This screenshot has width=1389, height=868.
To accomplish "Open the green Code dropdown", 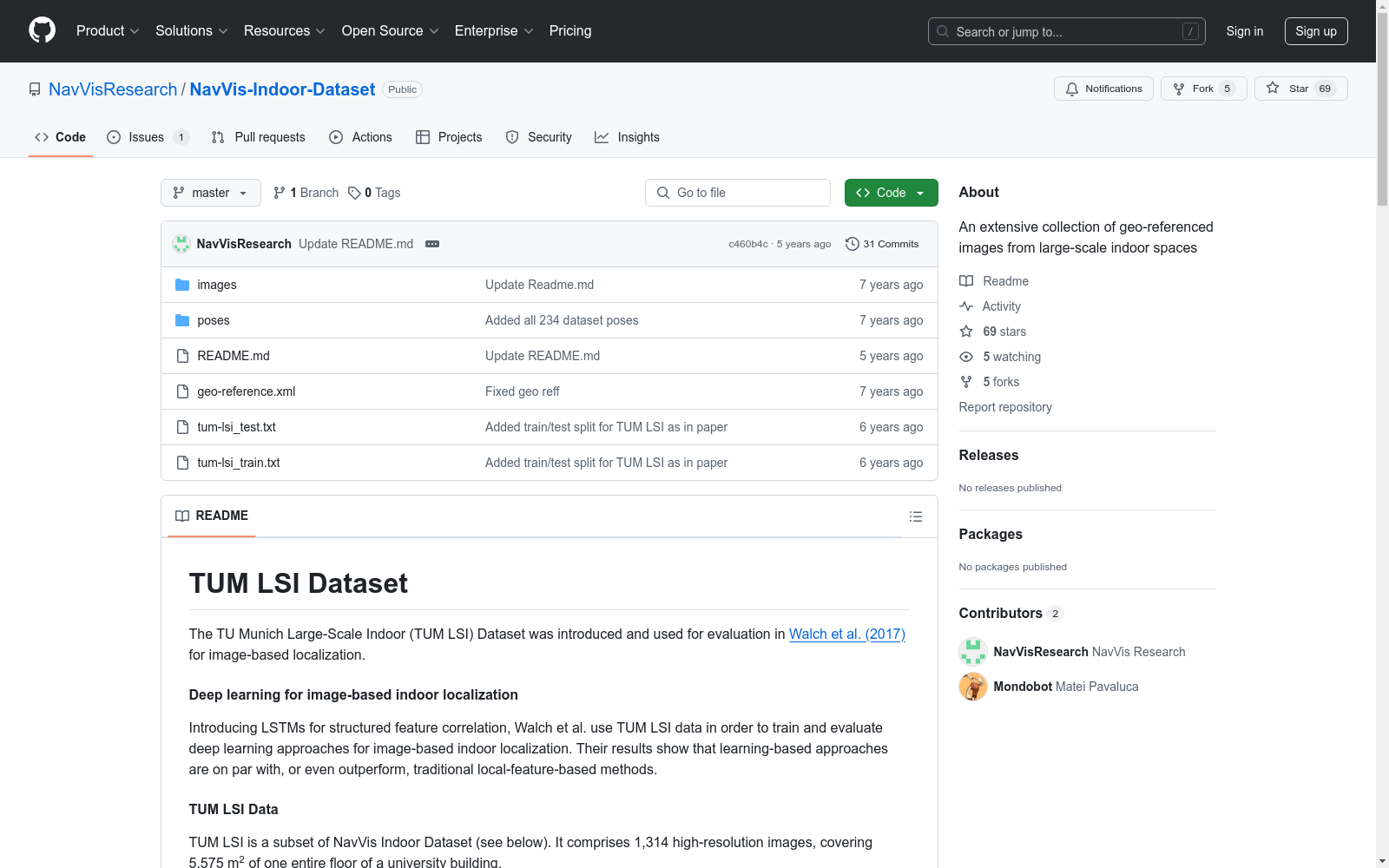I will 892,193.
